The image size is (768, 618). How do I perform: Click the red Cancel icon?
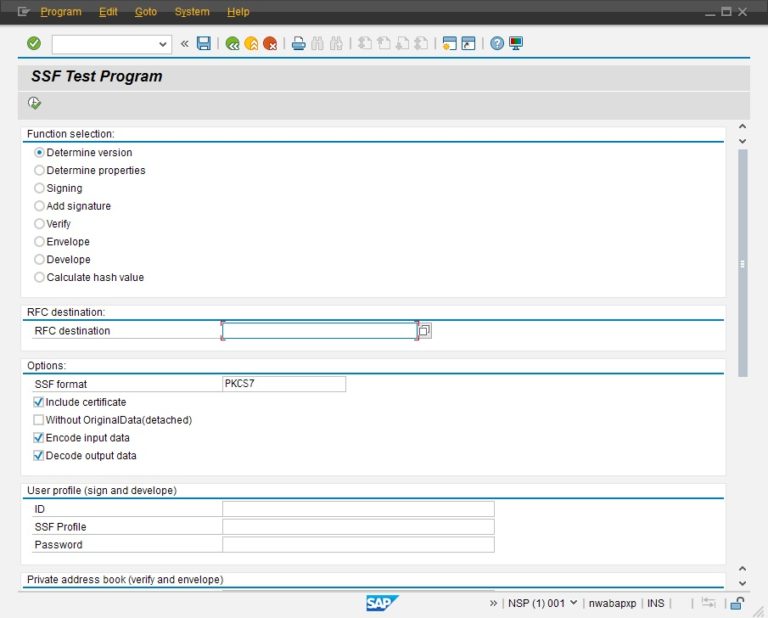[x=270, y=44]
